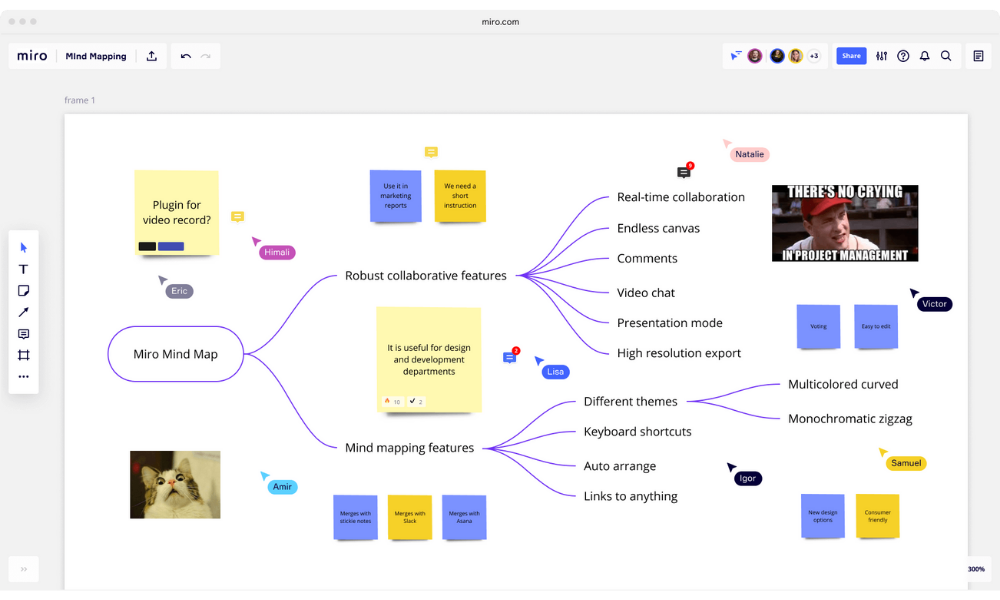Screen dimensions: 1000x600
Task: Select the Comments branch text
Action: coord(647,258)
